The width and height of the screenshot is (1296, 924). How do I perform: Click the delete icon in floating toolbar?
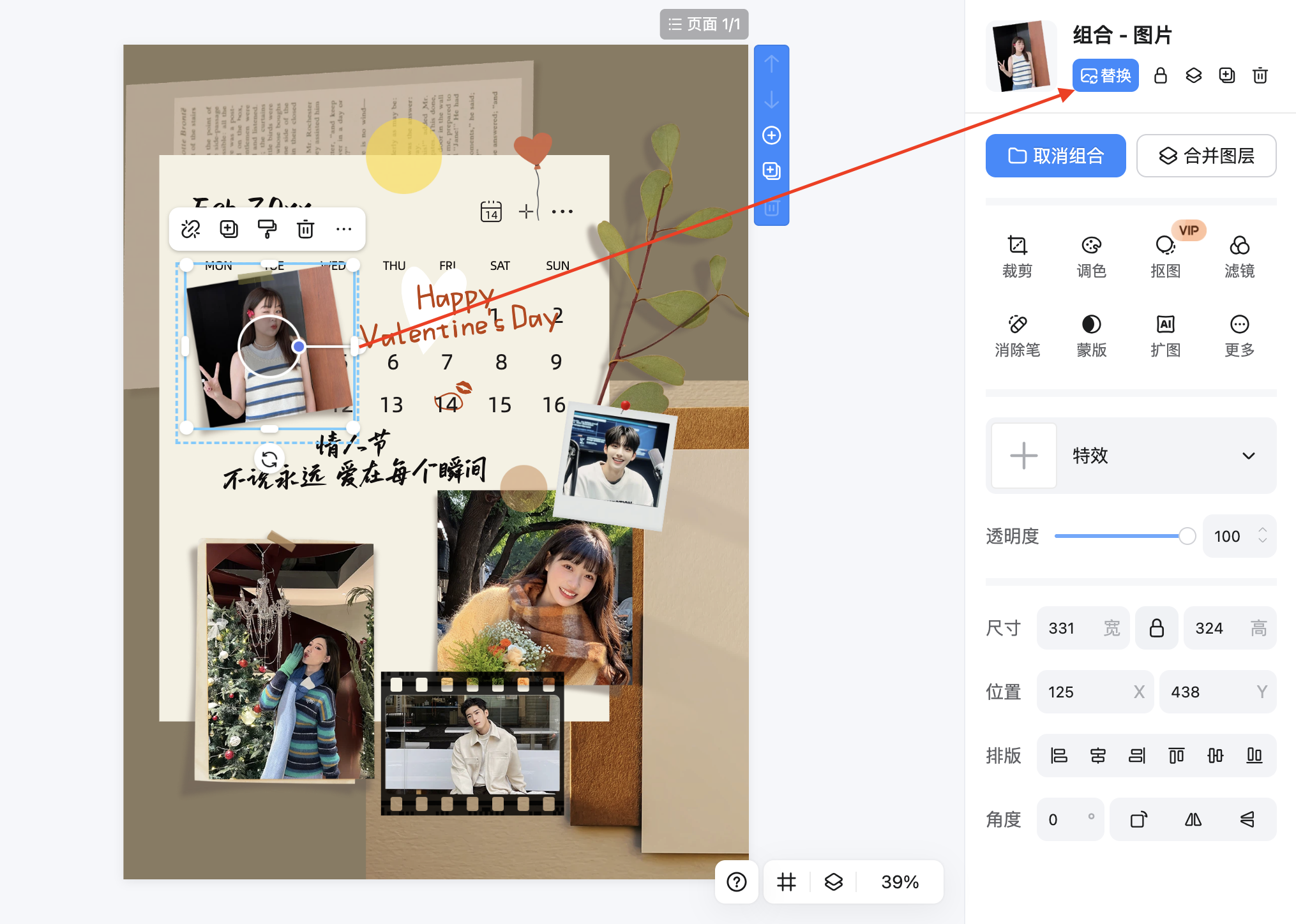click(306, 229)
